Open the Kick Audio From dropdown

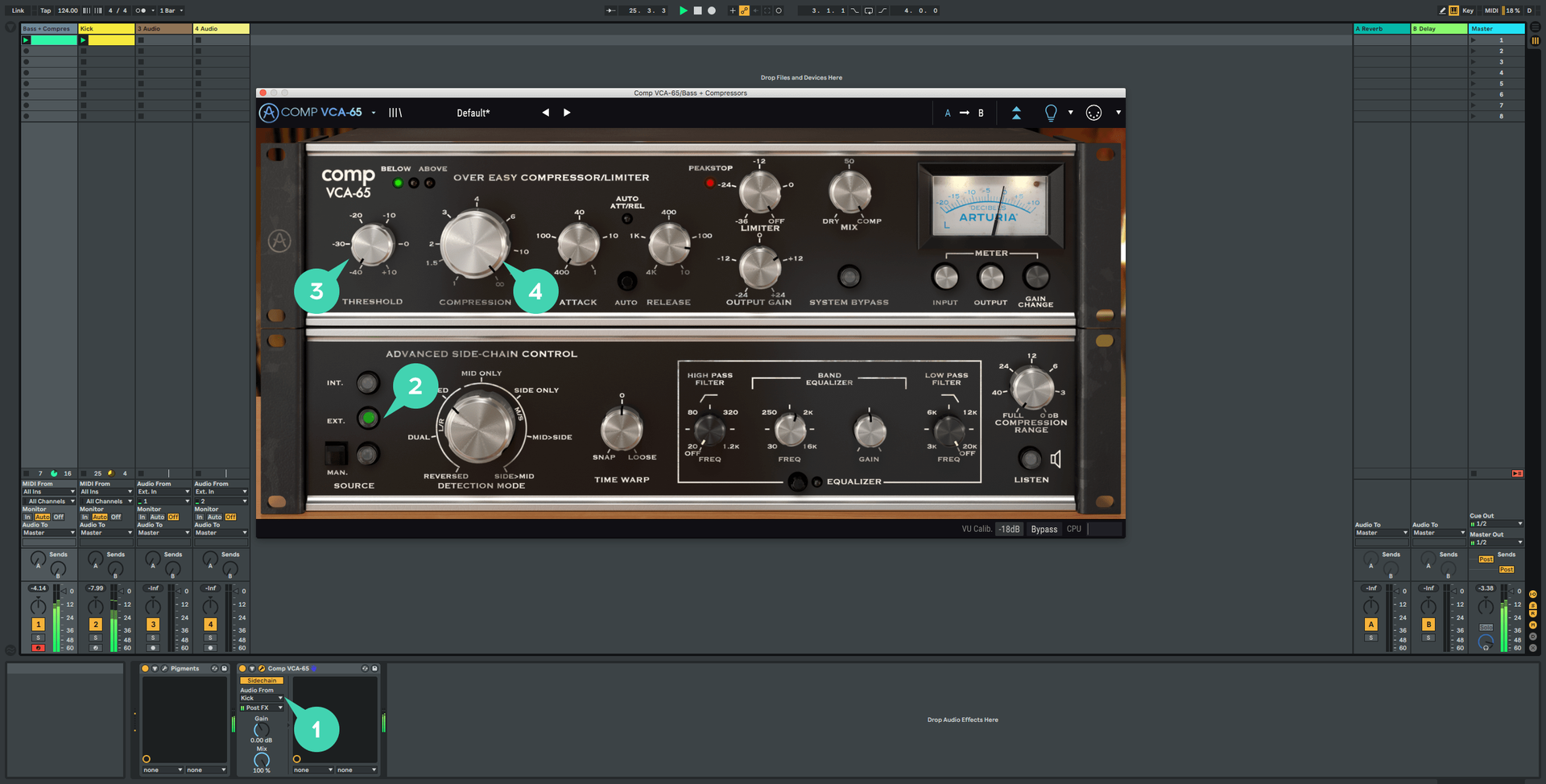pos(262,698)
